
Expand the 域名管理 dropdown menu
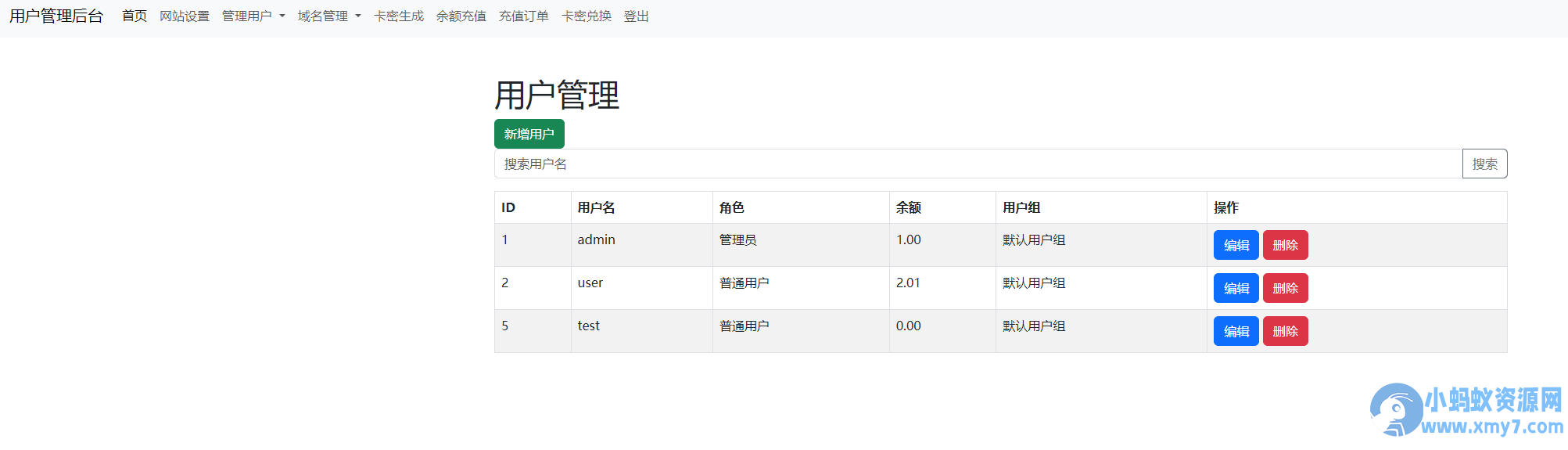point(329,16)
